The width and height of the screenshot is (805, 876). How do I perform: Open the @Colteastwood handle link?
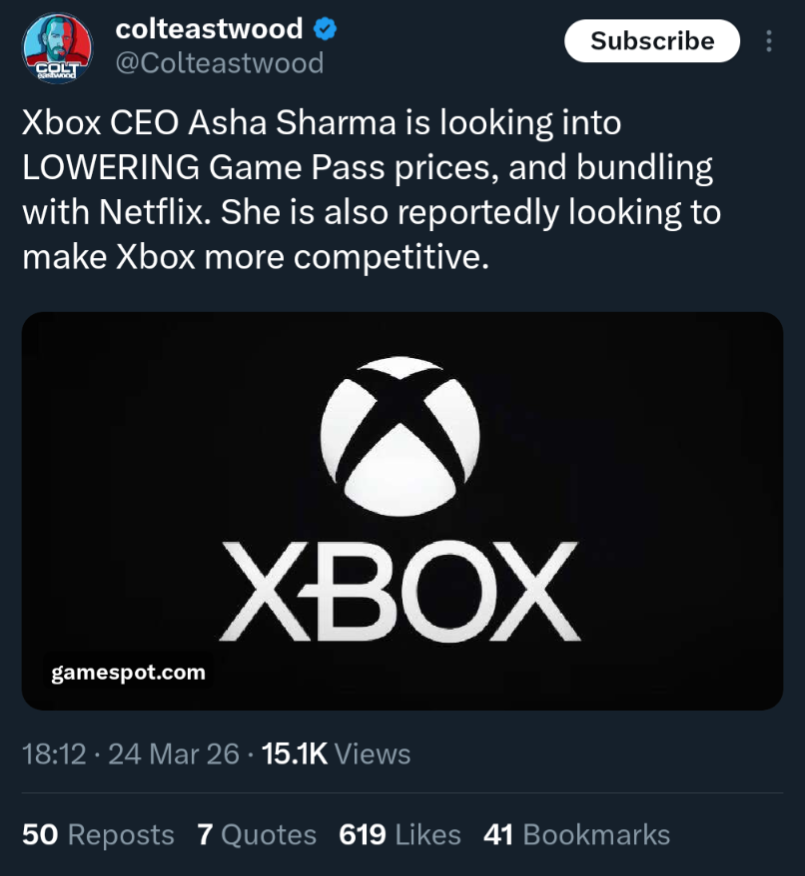pos(220,63)
